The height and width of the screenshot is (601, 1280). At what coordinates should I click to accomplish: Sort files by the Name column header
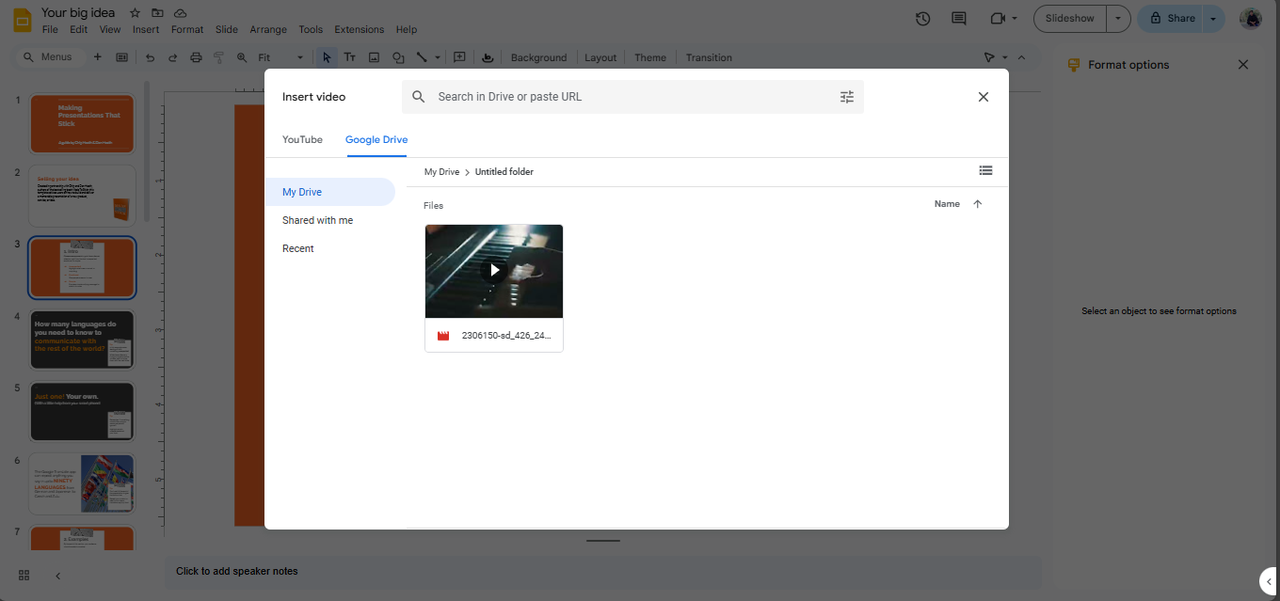click(x=947, y=204)
